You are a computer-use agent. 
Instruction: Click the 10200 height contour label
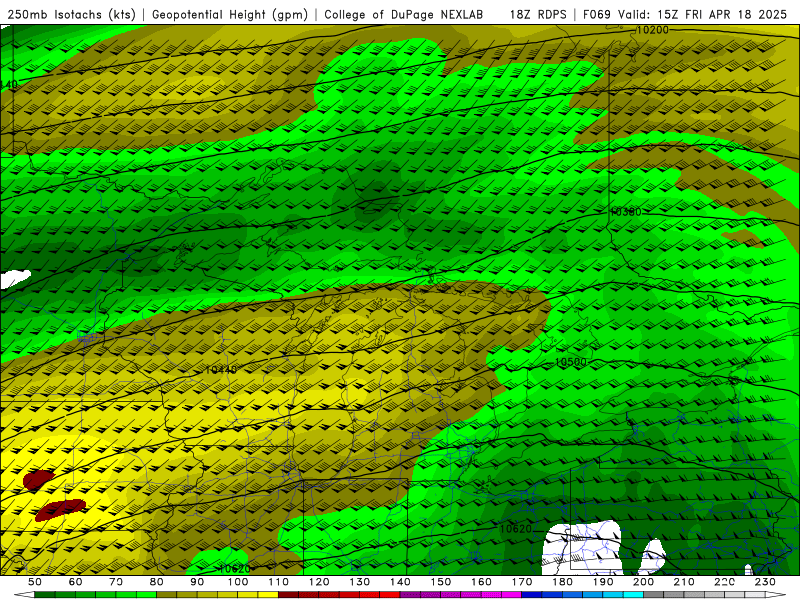[x=653, y=30]
